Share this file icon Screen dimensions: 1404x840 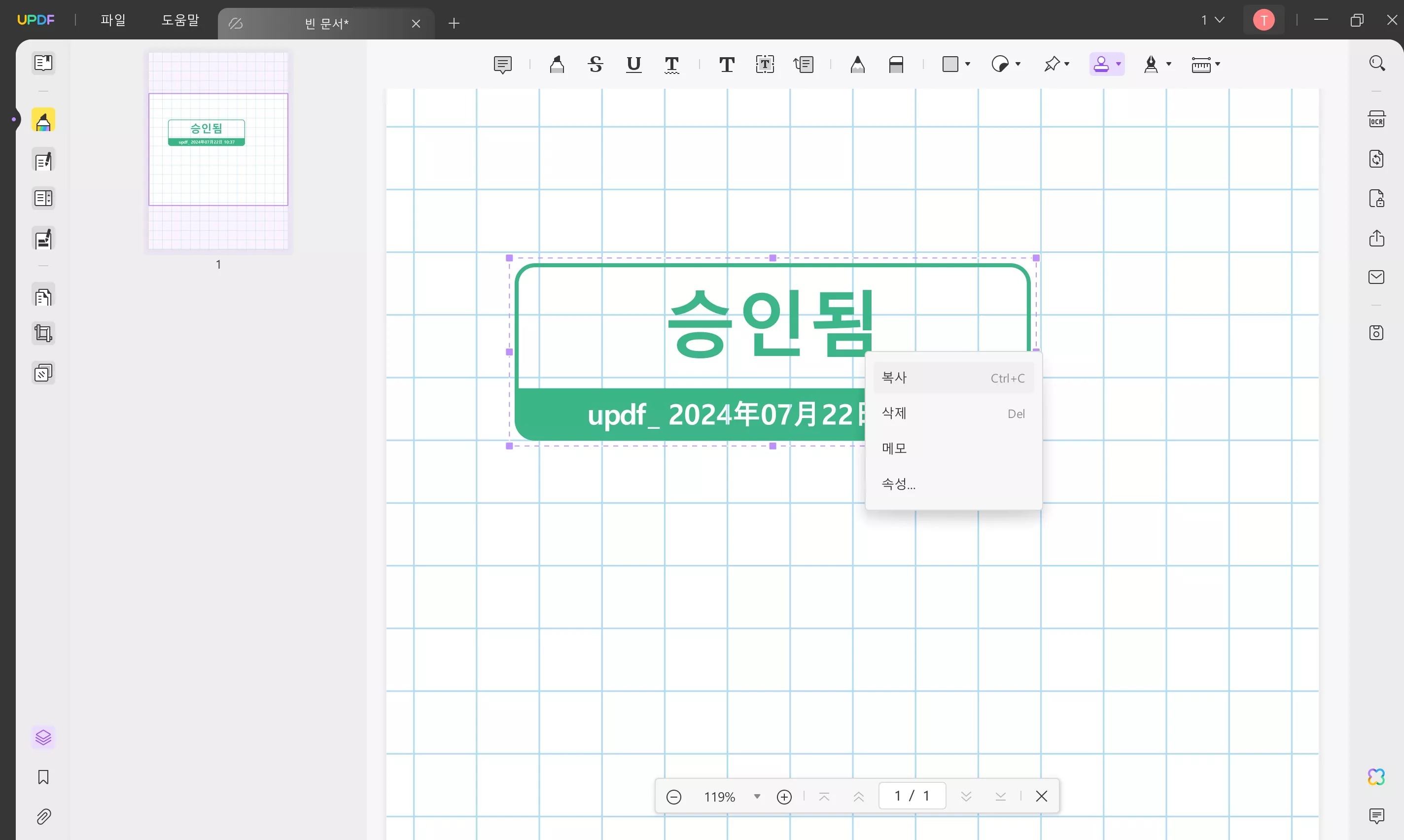click(x=1376, y=238)
